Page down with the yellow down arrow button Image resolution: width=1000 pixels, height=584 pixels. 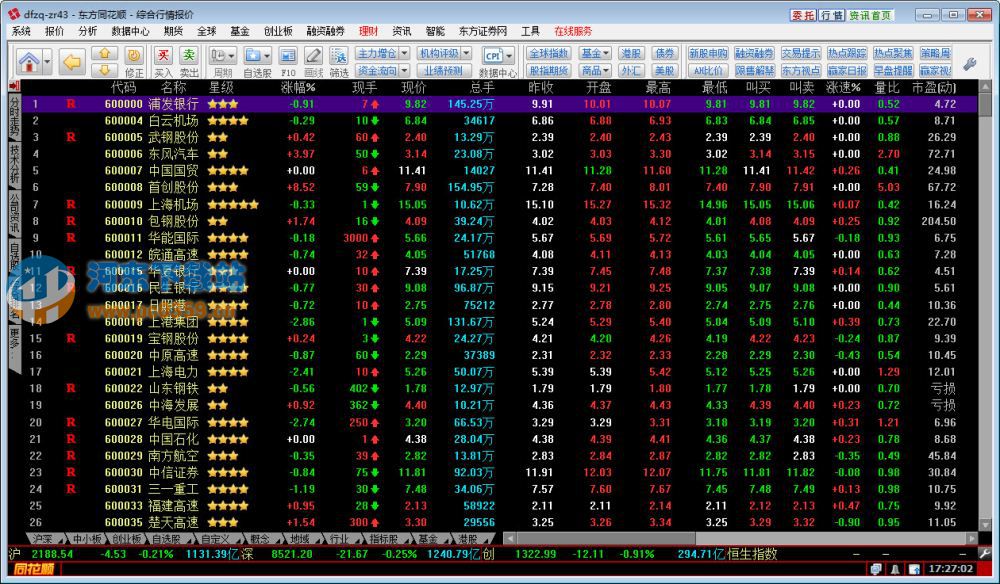[x=105, y=69]
